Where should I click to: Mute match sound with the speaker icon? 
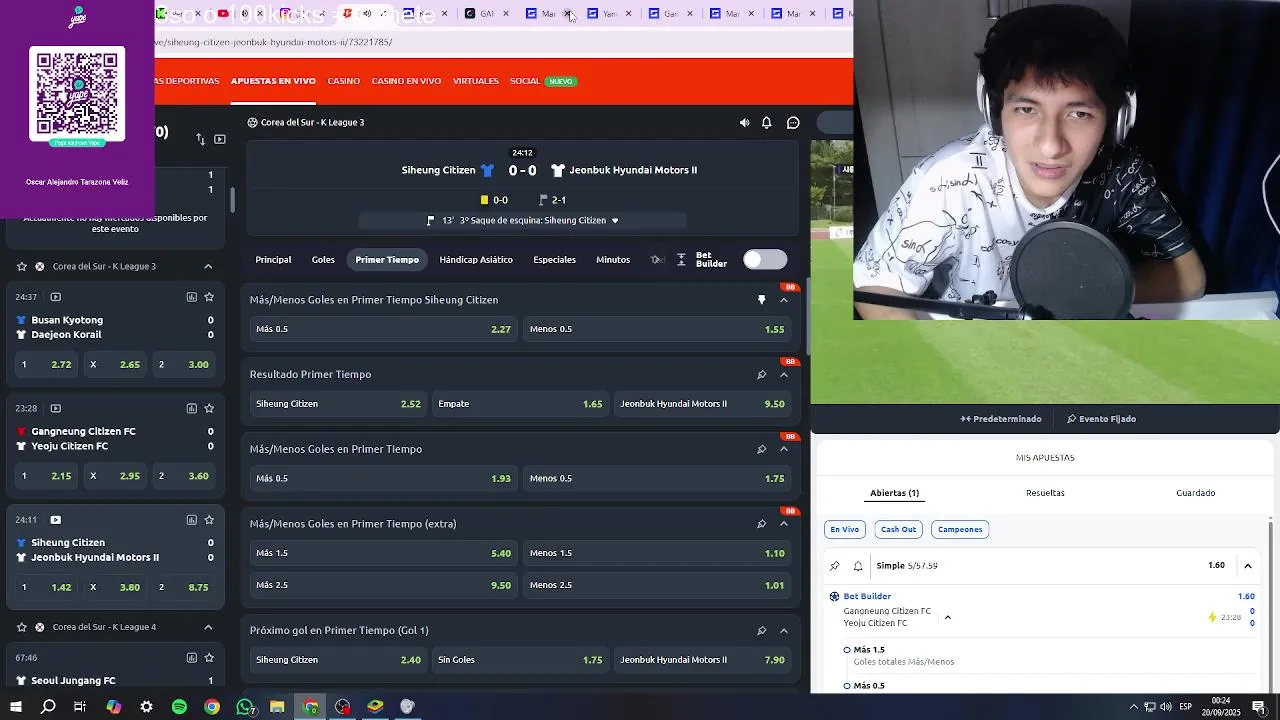pyautogui.click(x=744, y=123)
